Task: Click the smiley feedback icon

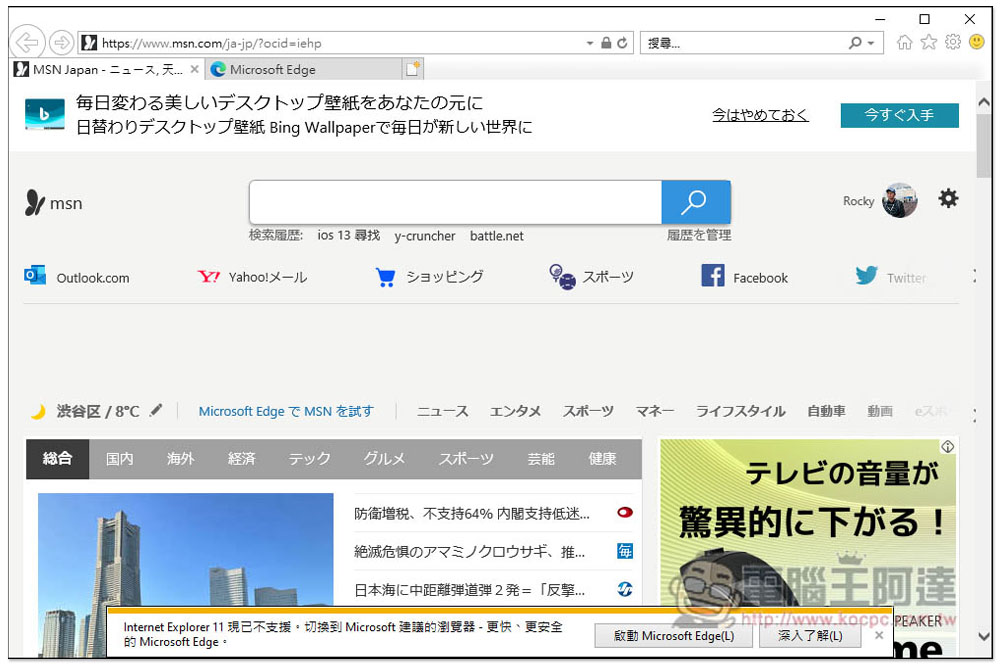Action: [x=976, y=42]
